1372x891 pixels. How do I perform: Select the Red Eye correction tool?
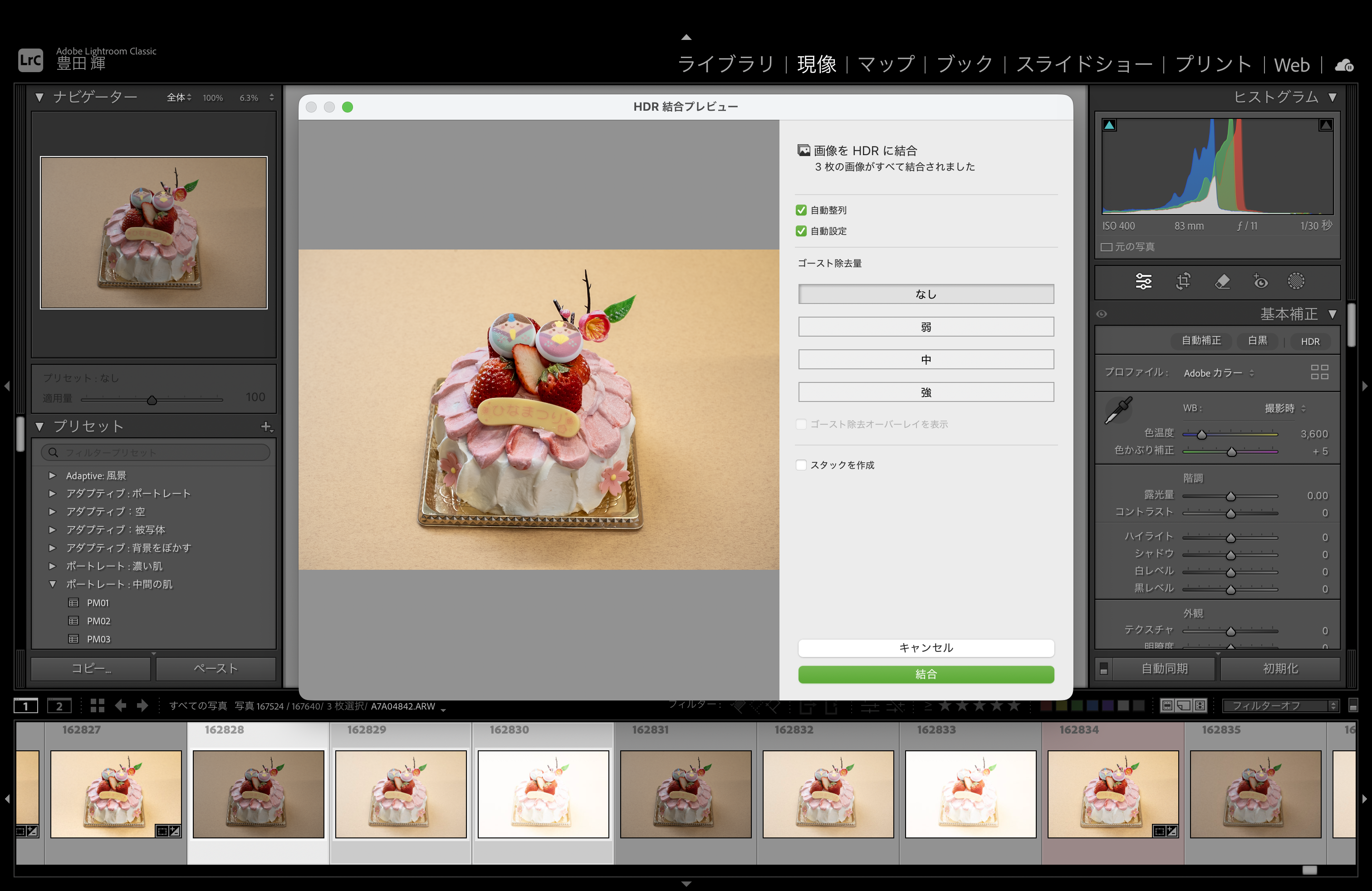coord(1260,282)
